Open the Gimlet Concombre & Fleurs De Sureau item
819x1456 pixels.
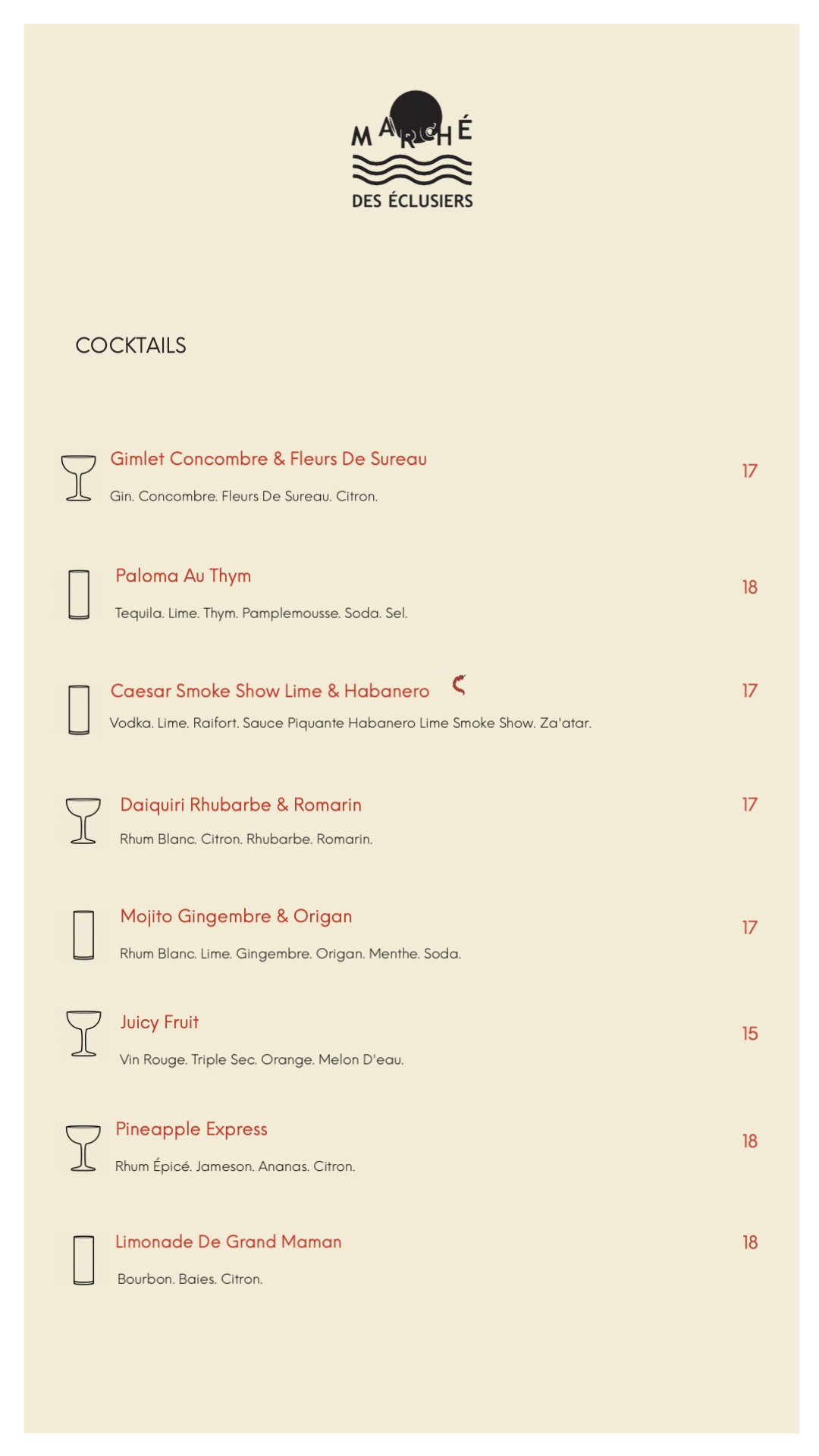[x=268, y=459]
